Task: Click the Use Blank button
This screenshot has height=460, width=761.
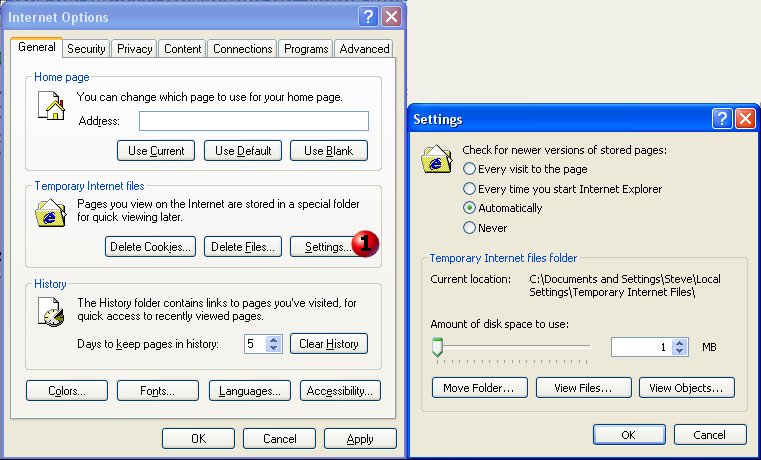Action: tap(329, 151)
